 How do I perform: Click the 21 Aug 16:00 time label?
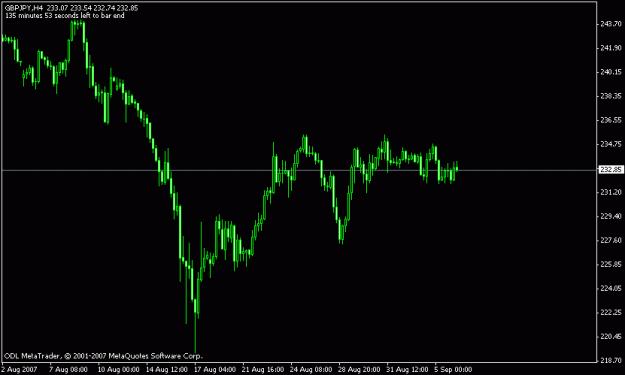(x=263, y=369)
